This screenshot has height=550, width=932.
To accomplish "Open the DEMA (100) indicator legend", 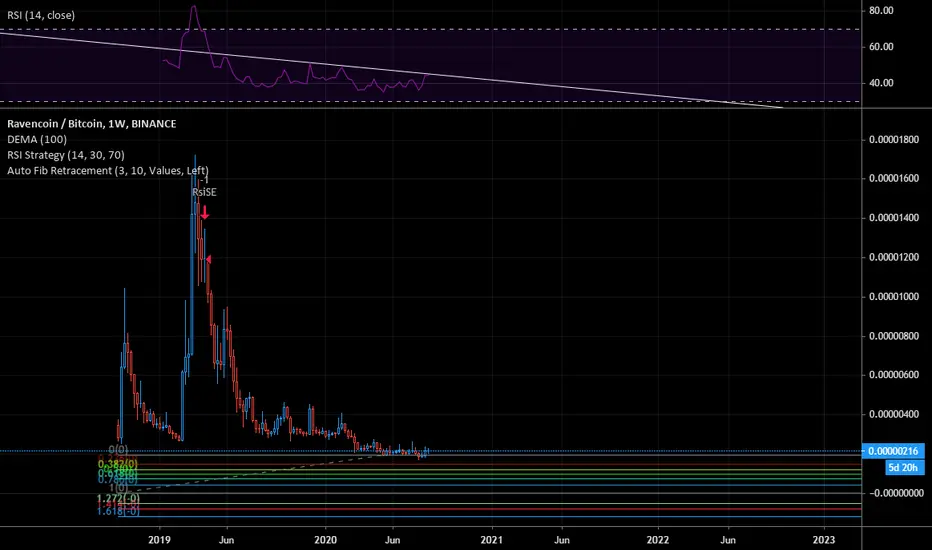I will 37,139.
